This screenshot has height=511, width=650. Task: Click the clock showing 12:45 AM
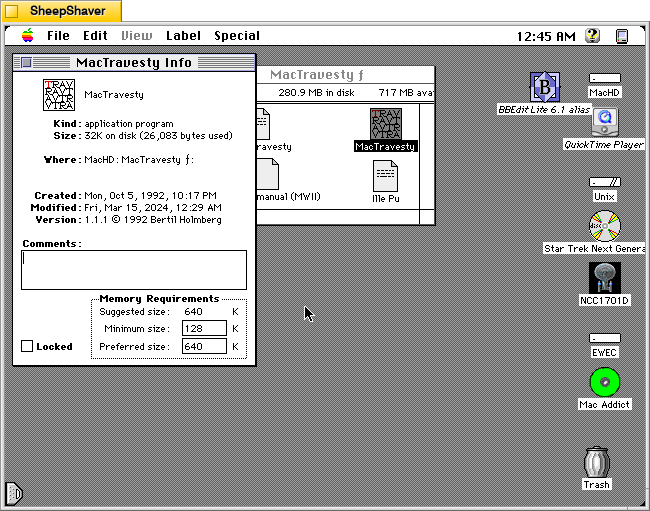546,36
